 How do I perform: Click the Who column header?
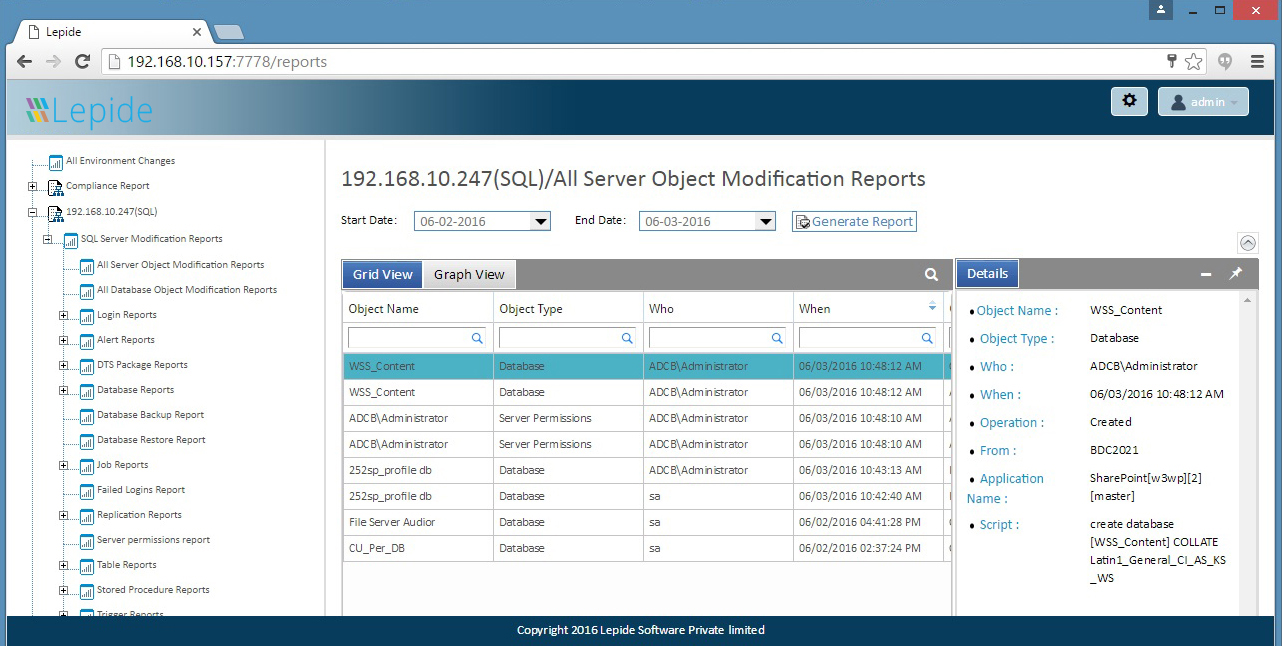tap(718, 309)
